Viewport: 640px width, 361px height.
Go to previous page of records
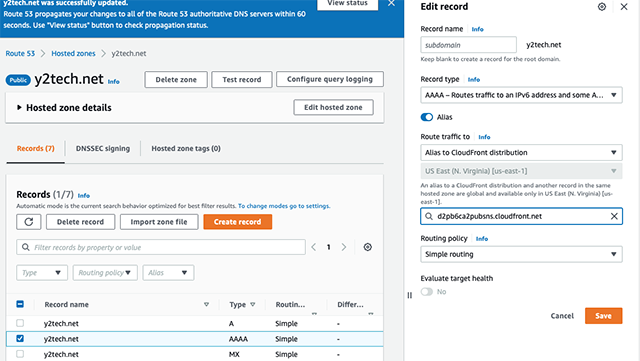[313, 247]
